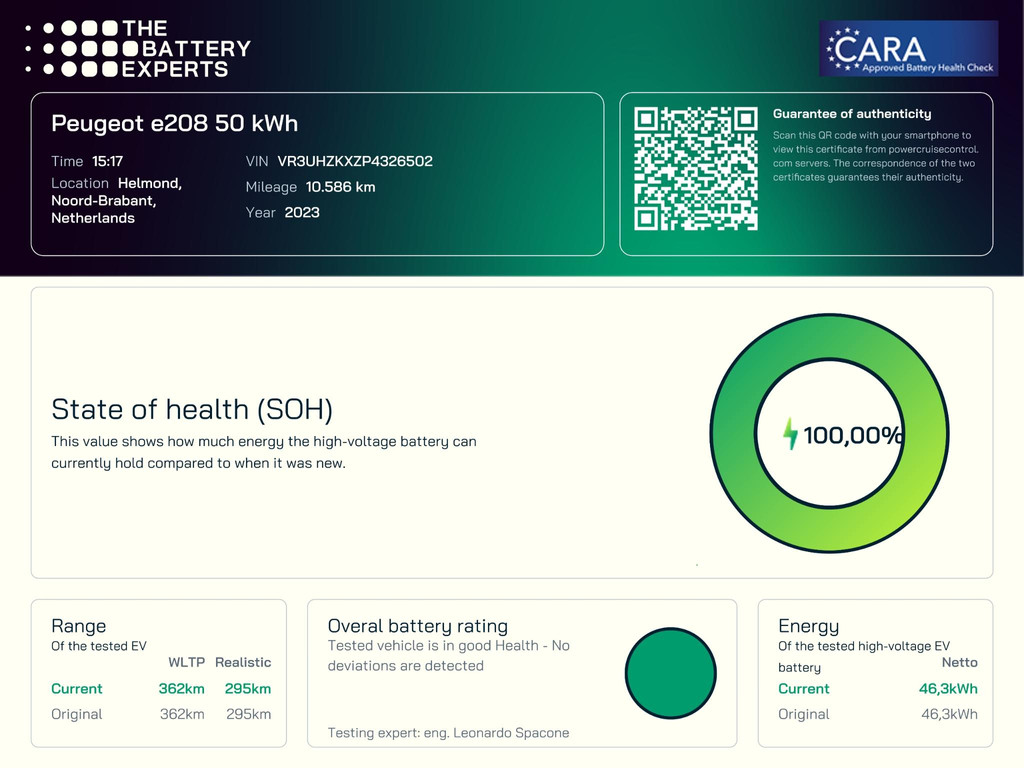This screenshot has width=1024, height=768.
Task: Click the QR code scanning instructions paragraph
Action: coord(875,156)
